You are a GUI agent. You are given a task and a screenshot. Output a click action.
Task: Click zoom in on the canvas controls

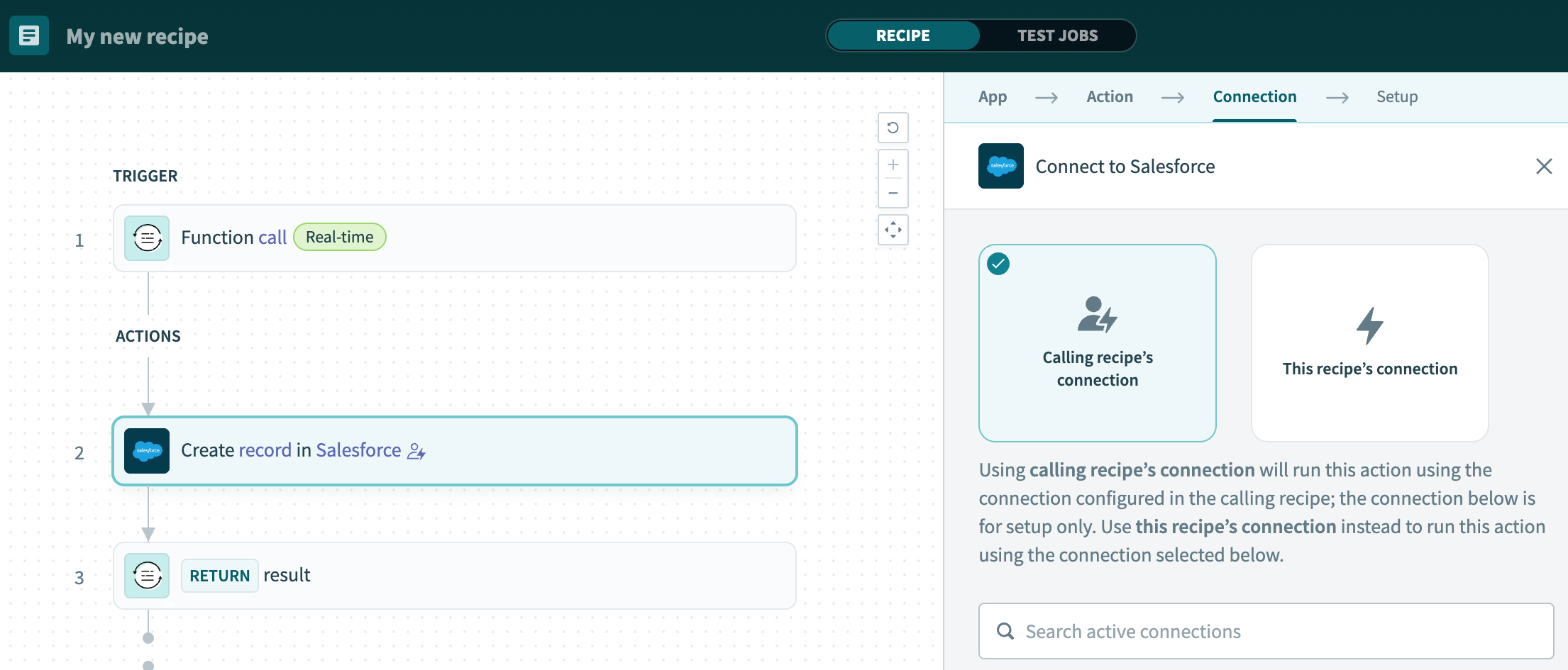(893, 164)
